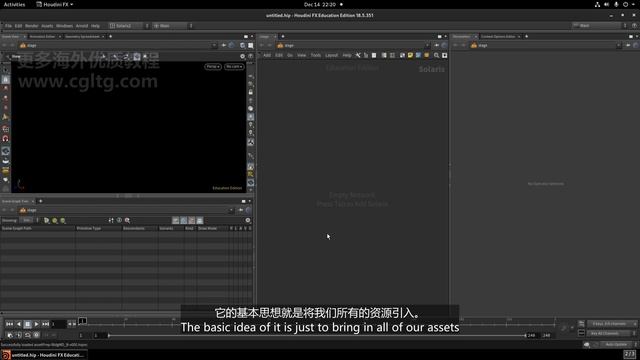The image size is (640, 360).
Task: Expand the network editor path dropdown
Action: [x=427, y=45]
